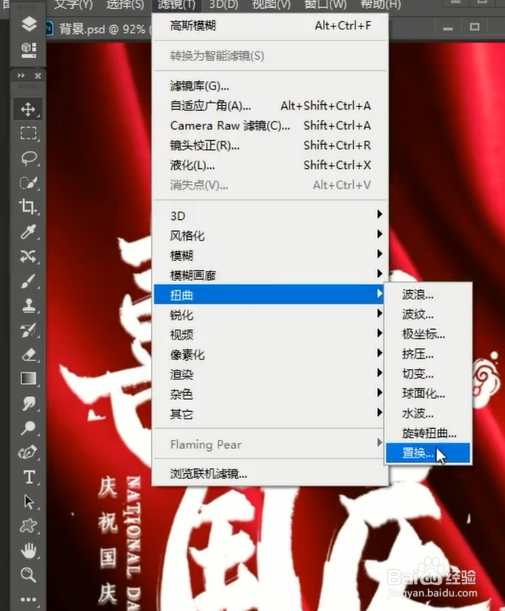
Task: Expand the 模糊画廊 submenu
Action: click(270, 275)
